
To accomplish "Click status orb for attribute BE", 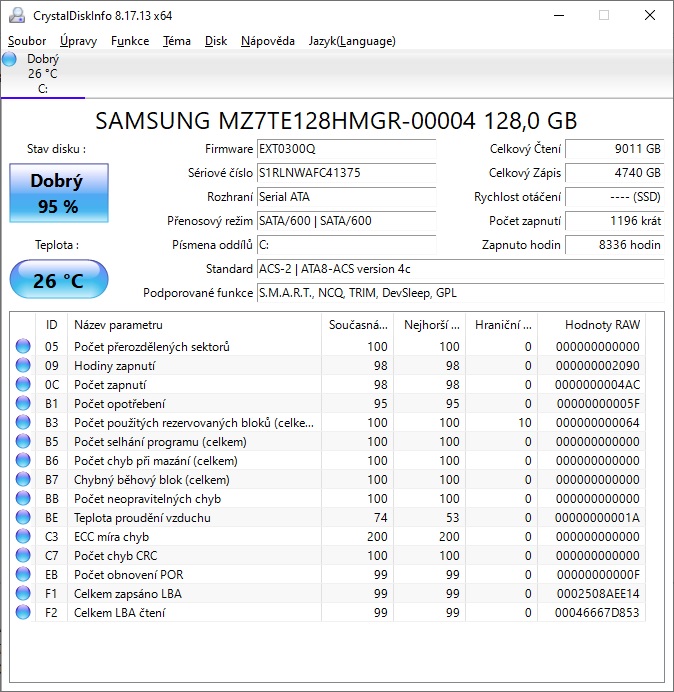I will coord(23,517).
